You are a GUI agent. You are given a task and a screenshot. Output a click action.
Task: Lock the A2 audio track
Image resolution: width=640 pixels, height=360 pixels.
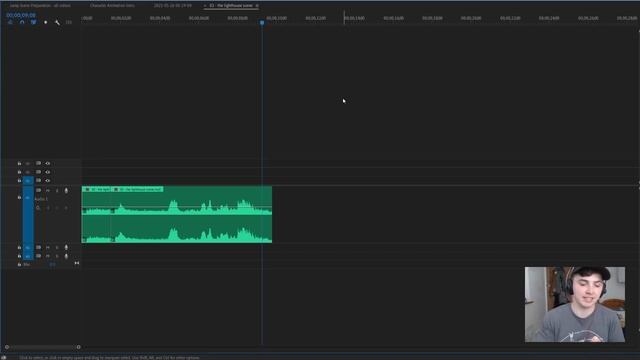pyautogui.click(x=19, y=247)
